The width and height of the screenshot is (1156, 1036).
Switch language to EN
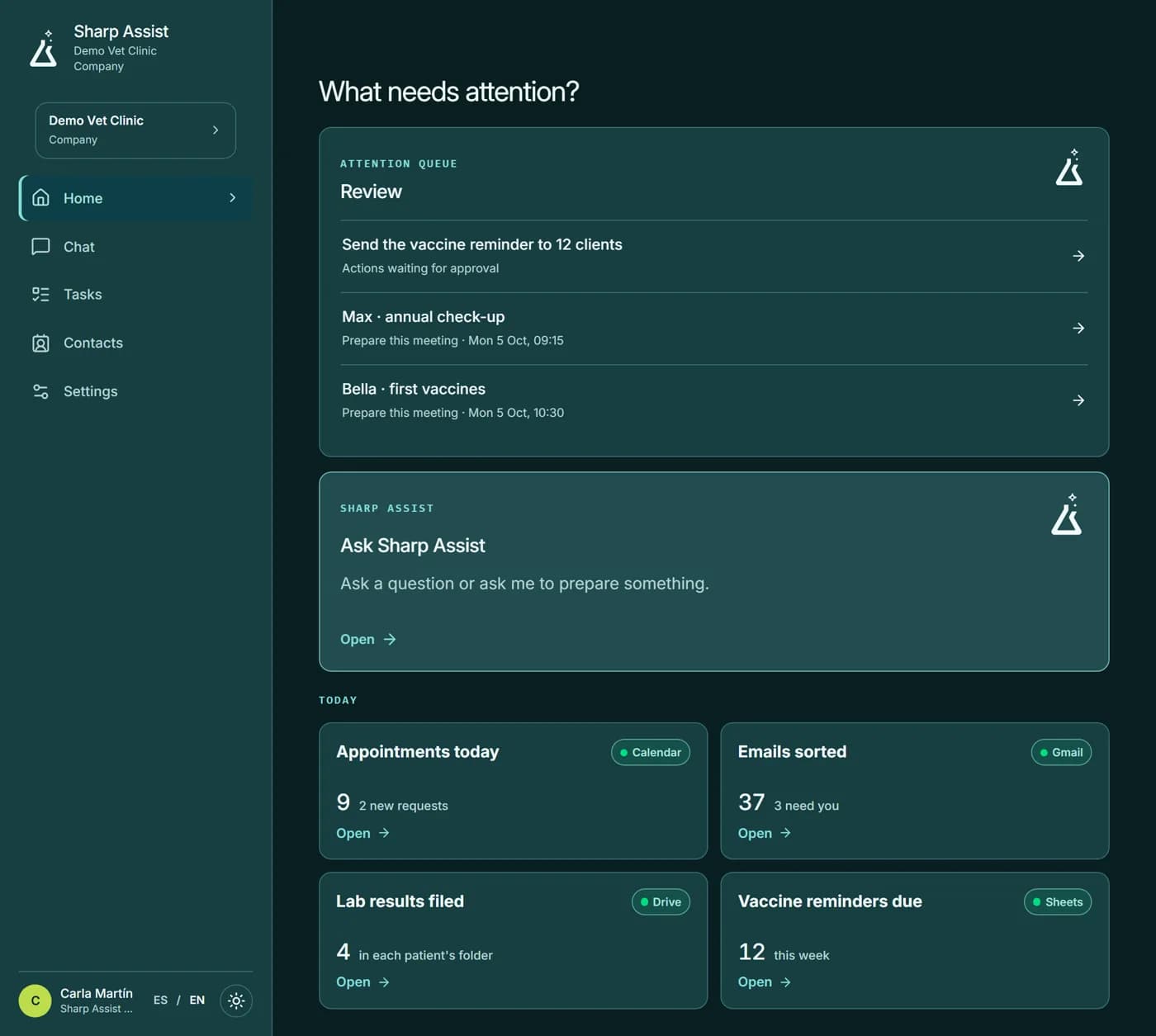(197, 1001)
